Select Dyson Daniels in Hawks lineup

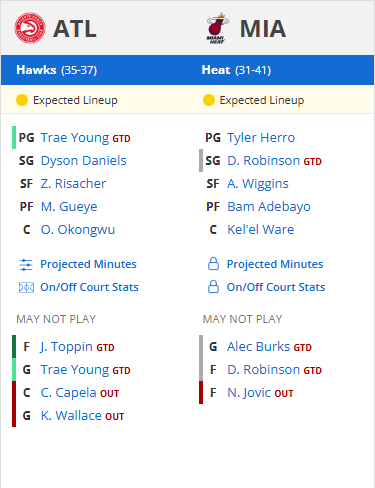(x=84, y=161)
